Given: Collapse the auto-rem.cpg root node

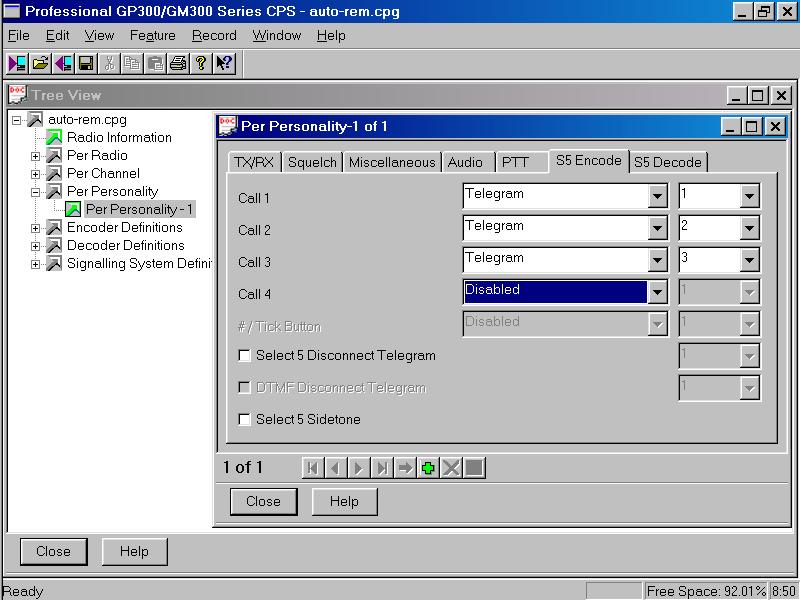Looking at the screenshot, I should [x=17, y=120].
